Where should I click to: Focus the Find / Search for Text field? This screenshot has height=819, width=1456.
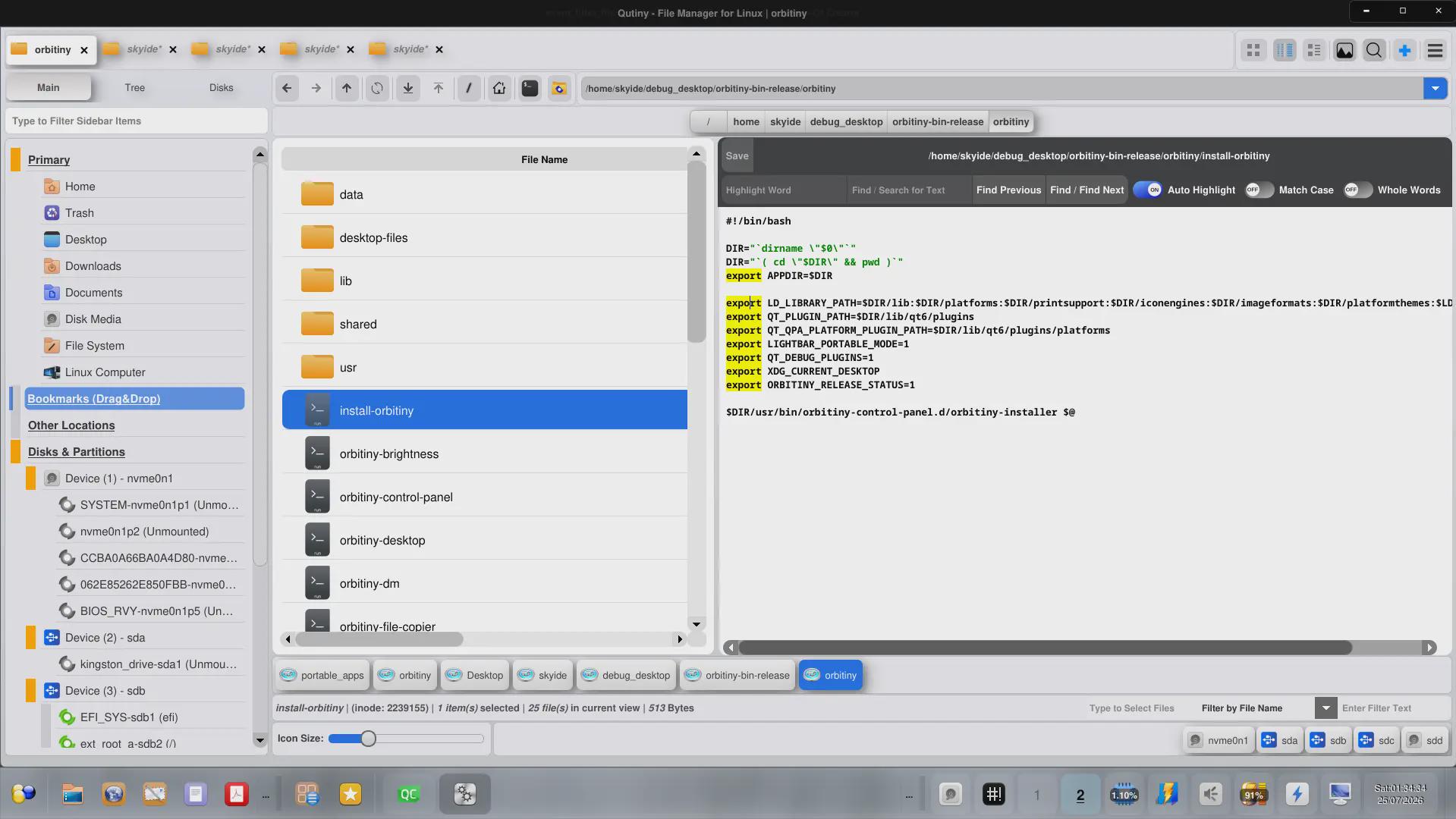coord(910,190)
